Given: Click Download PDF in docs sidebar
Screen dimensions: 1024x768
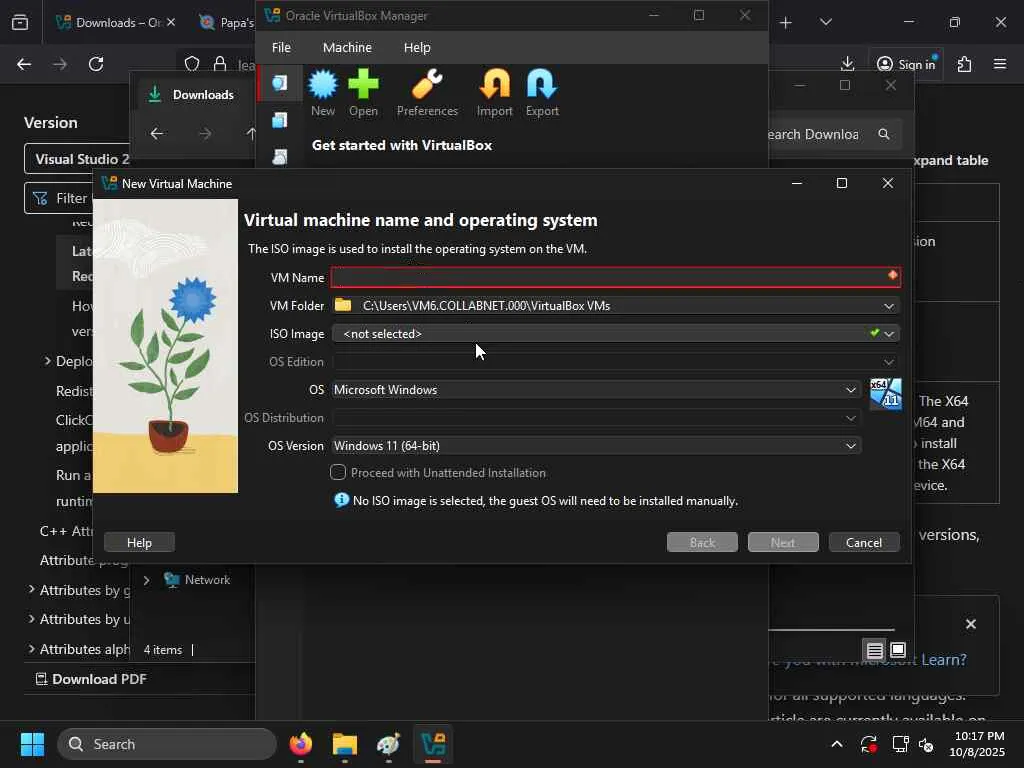Looking at the screenshot, I should (x=91, y=679).
